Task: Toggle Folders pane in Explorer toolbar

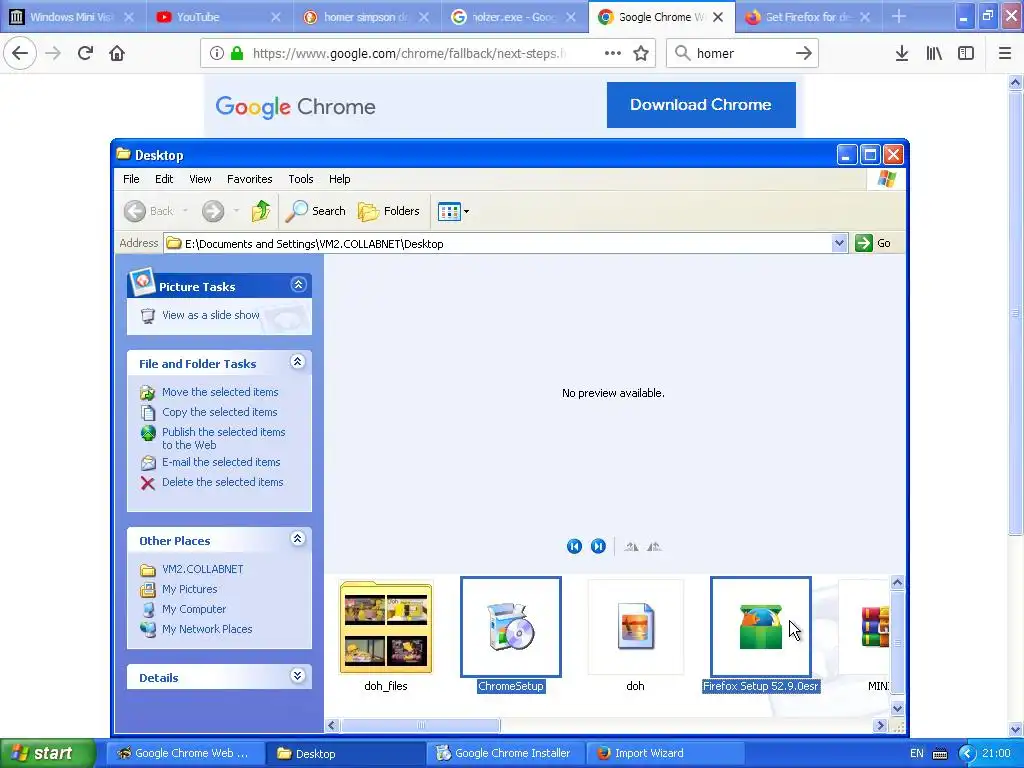Action: coord(389,211)
